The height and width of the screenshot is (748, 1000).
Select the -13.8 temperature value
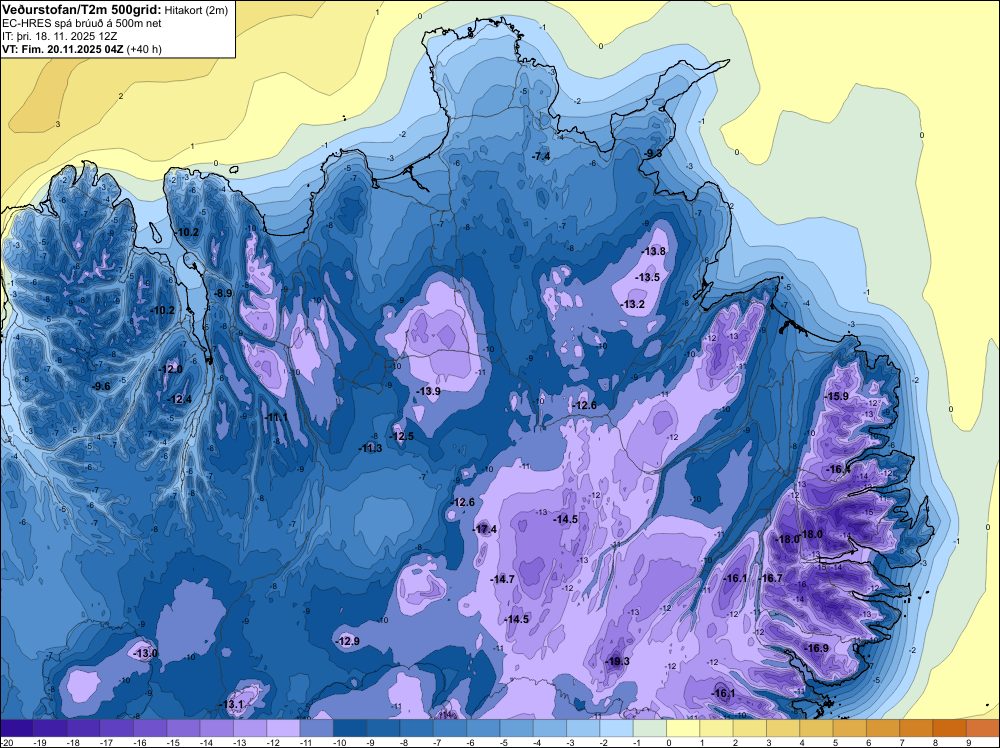coord(653,251)
